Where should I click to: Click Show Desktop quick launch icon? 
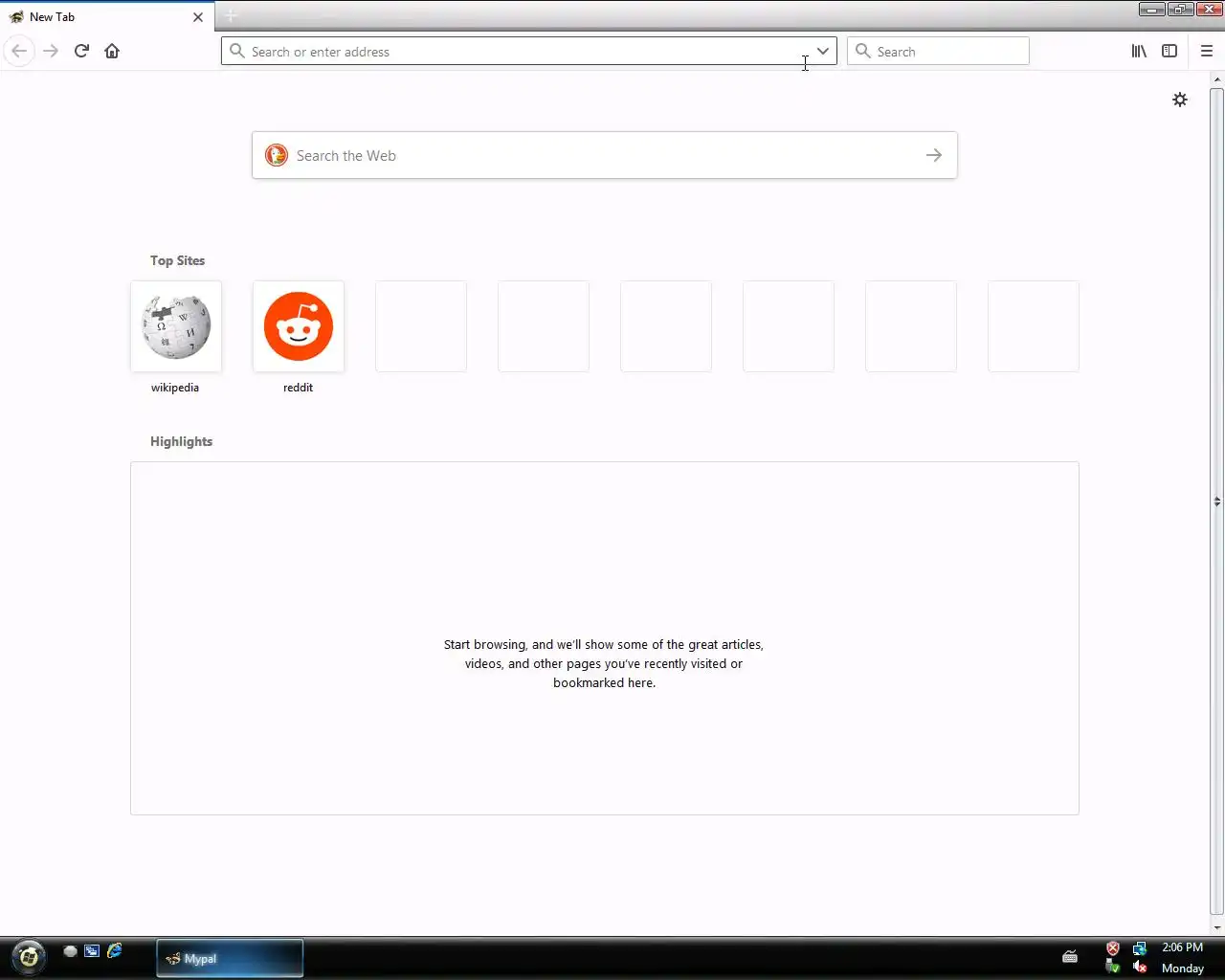point(70,951)
